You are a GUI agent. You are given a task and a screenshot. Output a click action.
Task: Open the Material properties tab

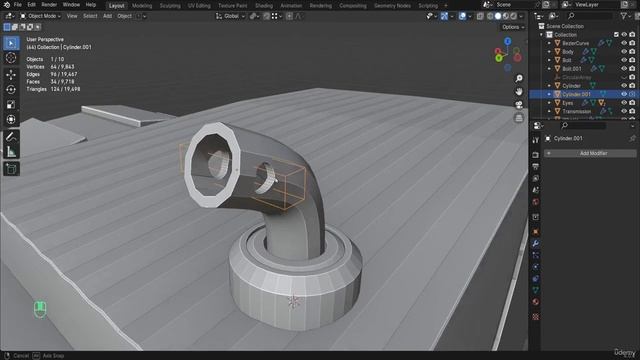point(536,302)
